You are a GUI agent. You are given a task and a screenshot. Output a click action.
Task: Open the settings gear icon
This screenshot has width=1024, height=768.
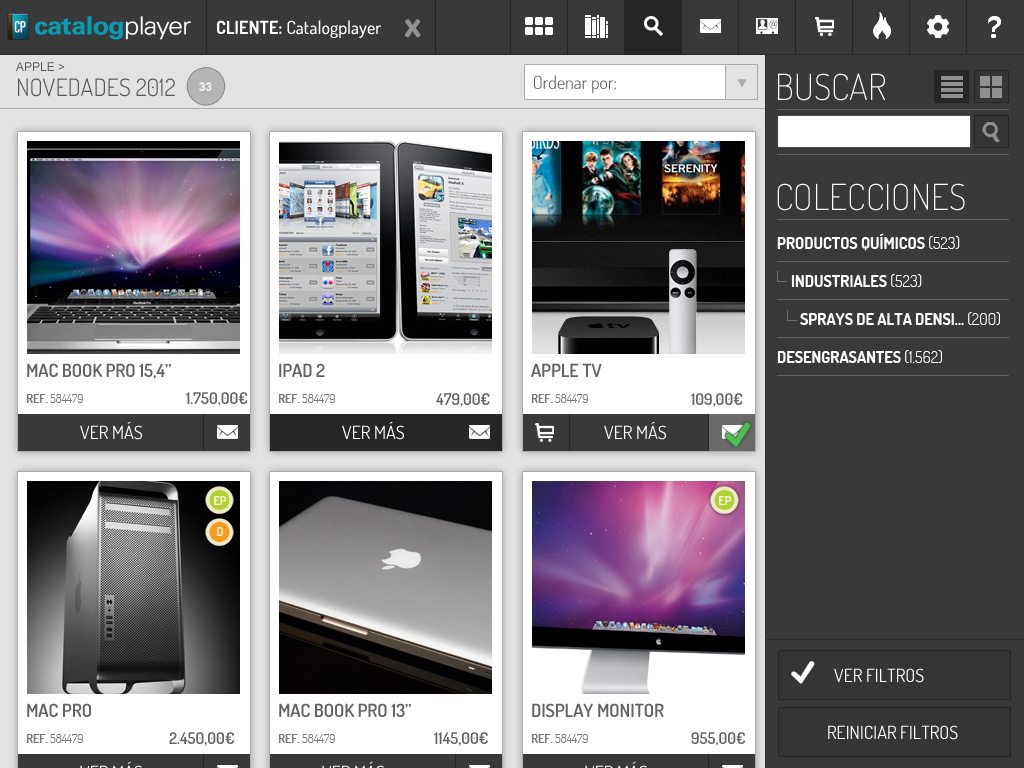click(x=938, y=27)
